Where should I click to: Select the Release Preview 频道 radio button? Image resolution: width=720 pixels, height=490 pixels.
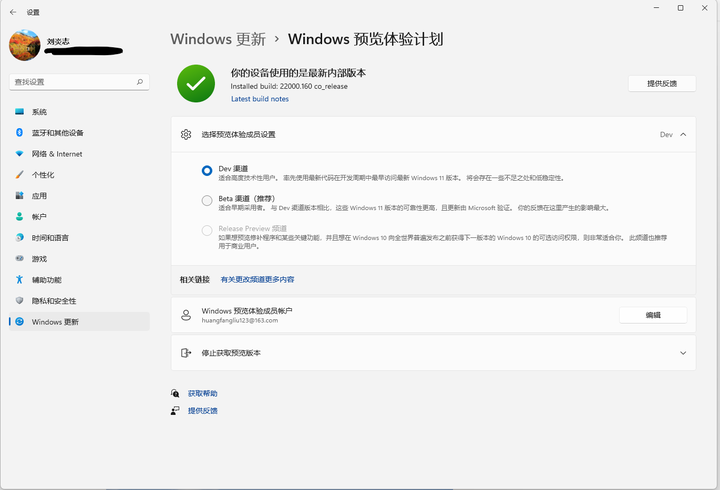point(207,231)
